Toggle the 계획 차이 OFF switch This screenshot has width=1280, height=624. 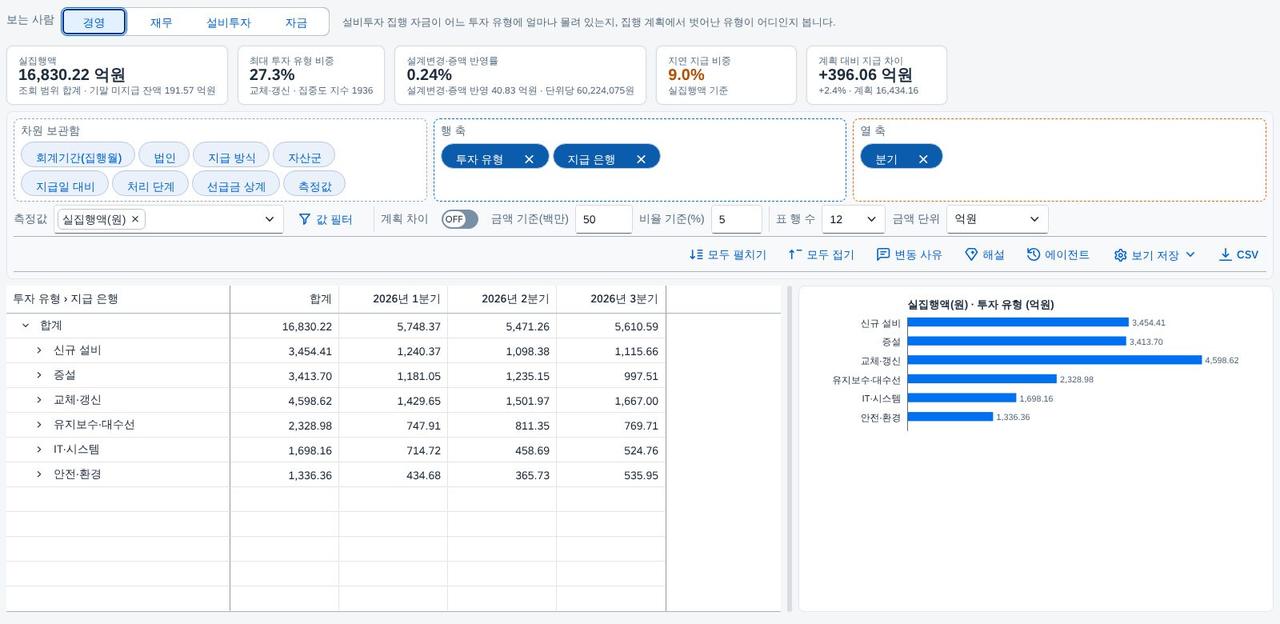pyautogui.click(x=459, y=219)
